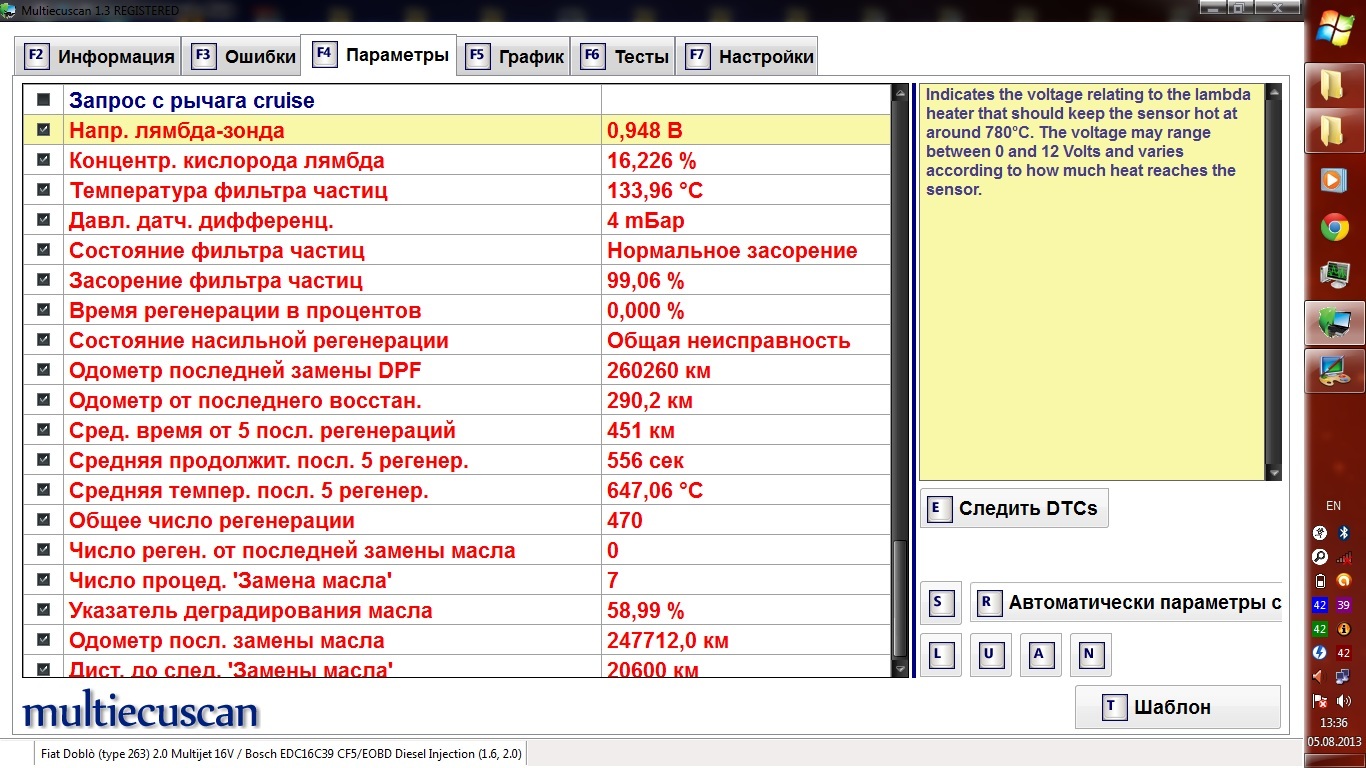Open Google Chrome from the taskbar
The width and height of the screenshot is (1366, 768).
click(1334, 228)
